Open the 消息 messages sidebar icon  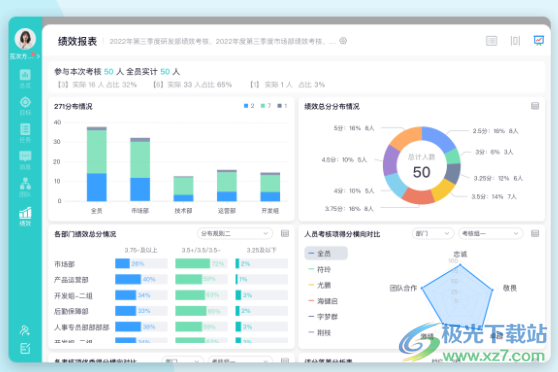25,160
